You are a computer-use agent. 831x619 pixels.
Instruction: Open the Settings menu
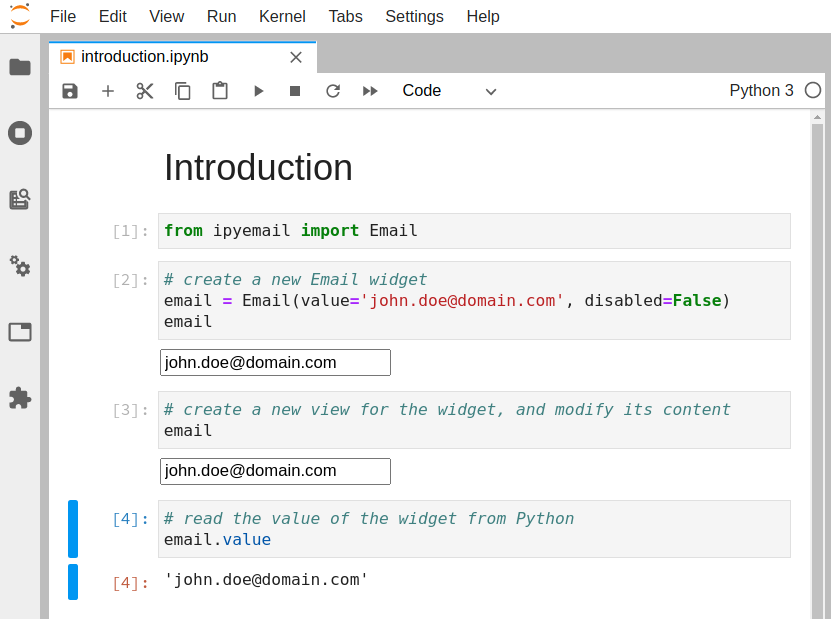click(414, 16)
